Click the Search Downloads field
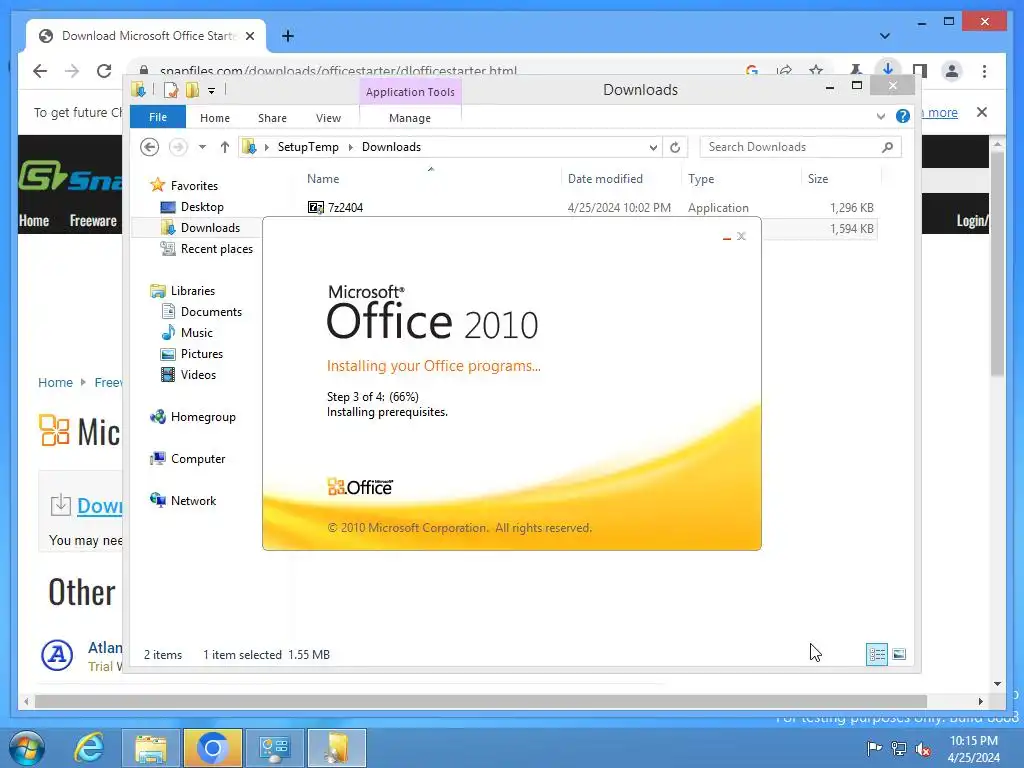 (x=800, y=147)
